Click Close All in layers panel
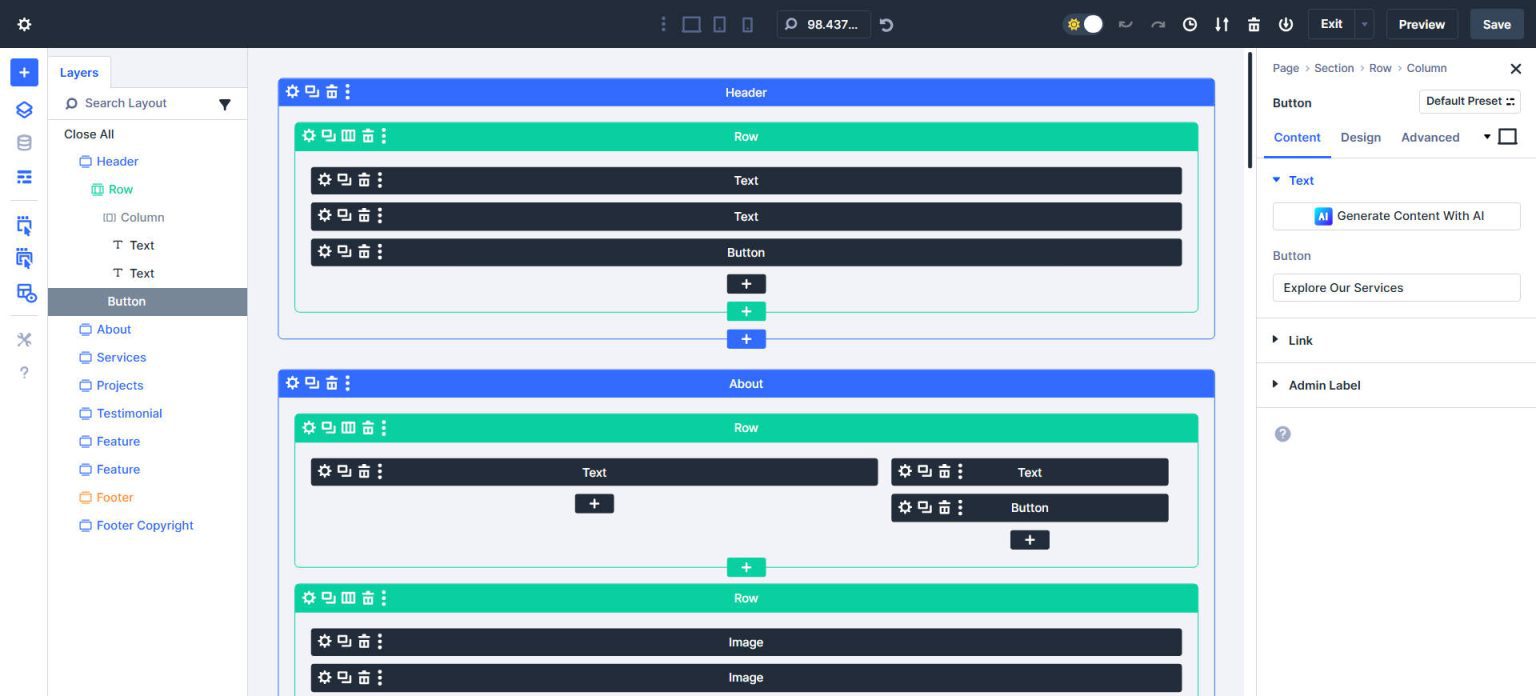This screenshot has height=696, width=1536. (89, 134)
